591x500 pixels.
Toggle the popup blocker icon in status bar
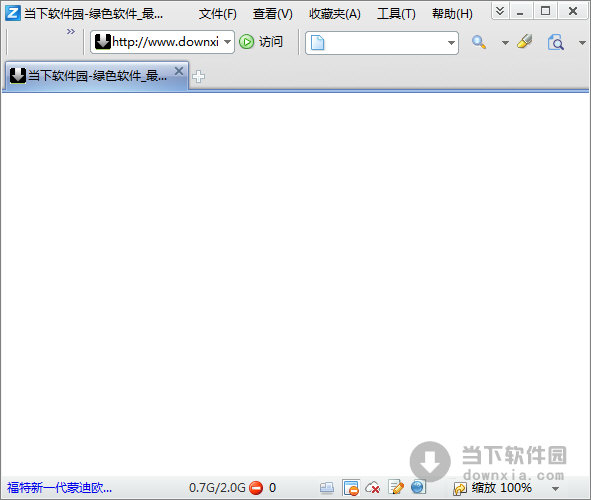coord(351,488)
